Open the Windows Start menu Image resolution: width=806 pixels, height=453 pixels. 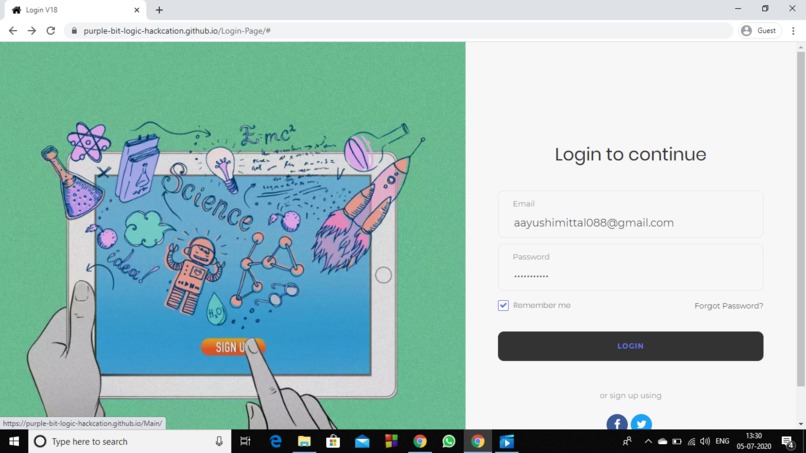point(14,442)
